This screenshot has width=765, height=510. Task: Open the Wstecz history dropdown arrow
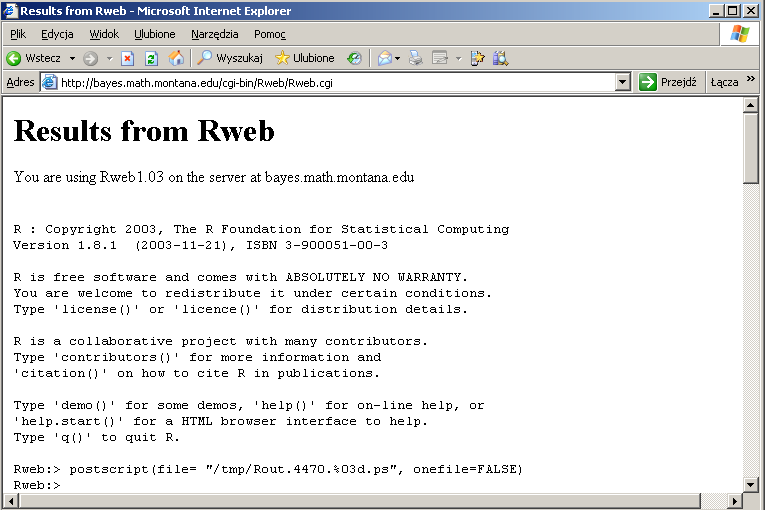[72, 59]
